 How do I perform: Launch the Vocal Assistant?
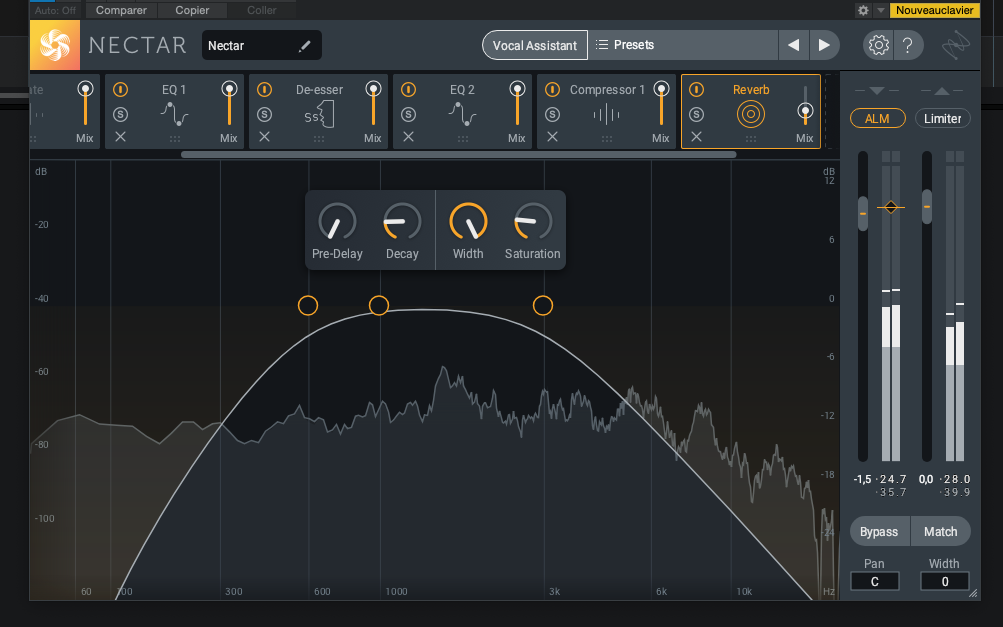[534, 44]
